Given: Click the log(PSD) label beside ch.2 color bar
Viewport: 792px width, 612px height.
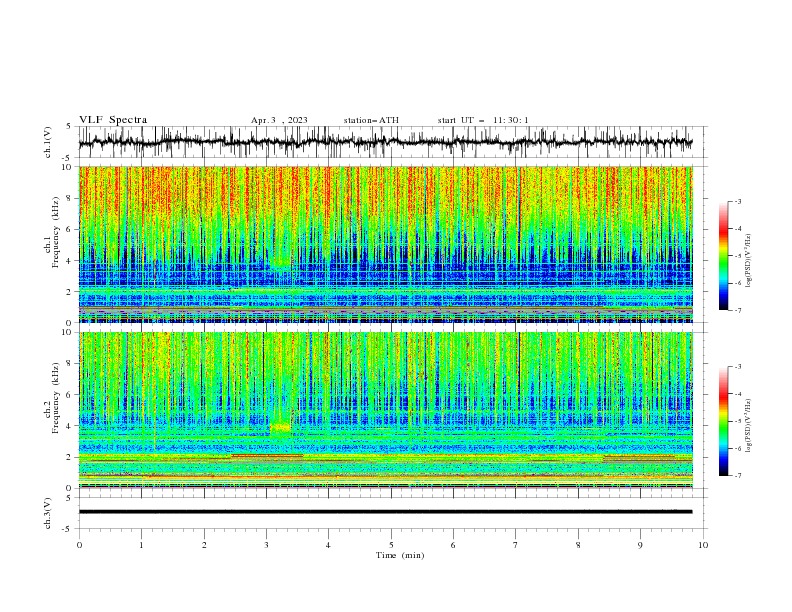Looking at the screenshot, I should coord(749,425).
